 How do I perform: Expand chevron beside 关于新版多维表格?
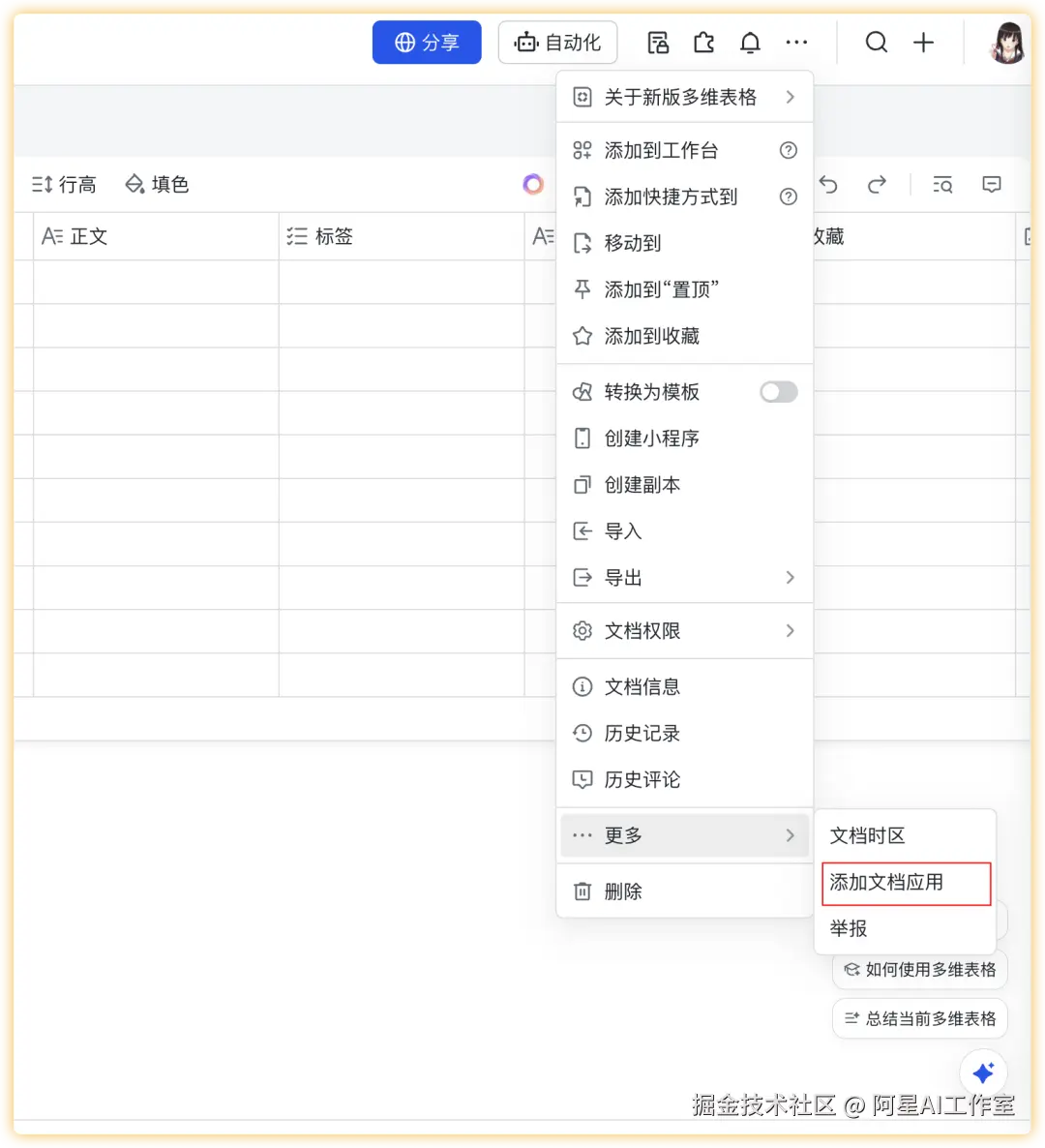790,98
